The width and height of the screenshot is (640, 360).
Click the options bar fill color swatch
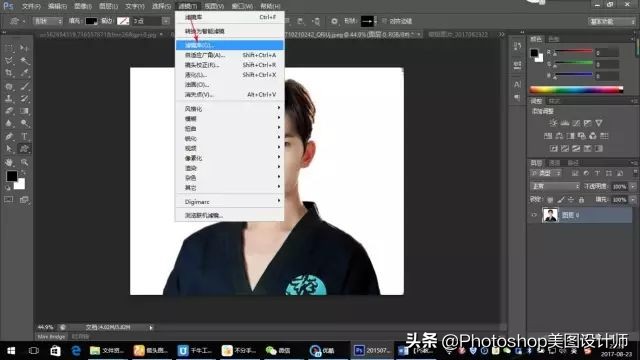(x=91, y=21)
